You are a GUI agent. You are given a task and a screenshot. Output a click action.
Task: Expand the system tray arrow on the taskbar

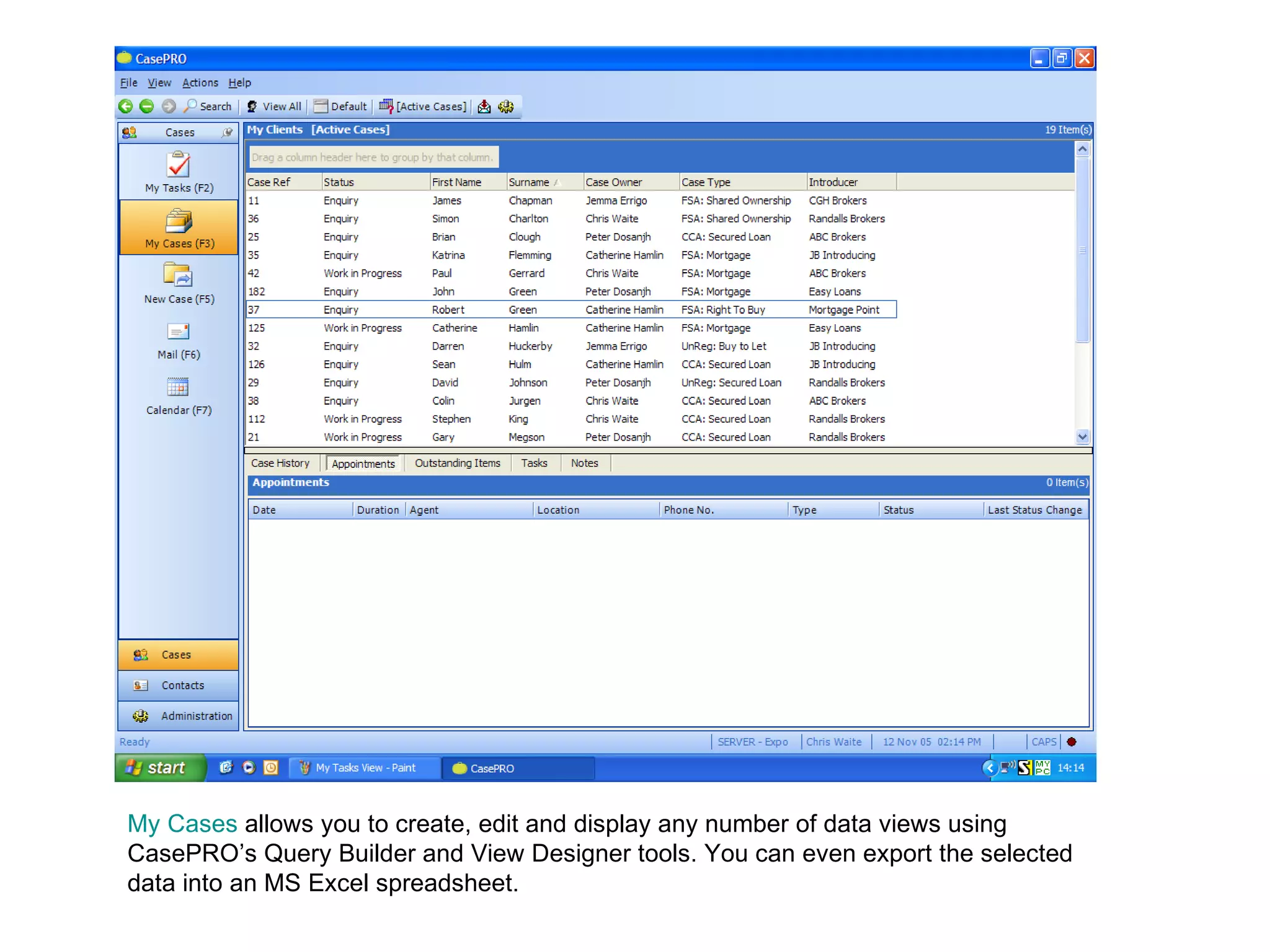989,769
